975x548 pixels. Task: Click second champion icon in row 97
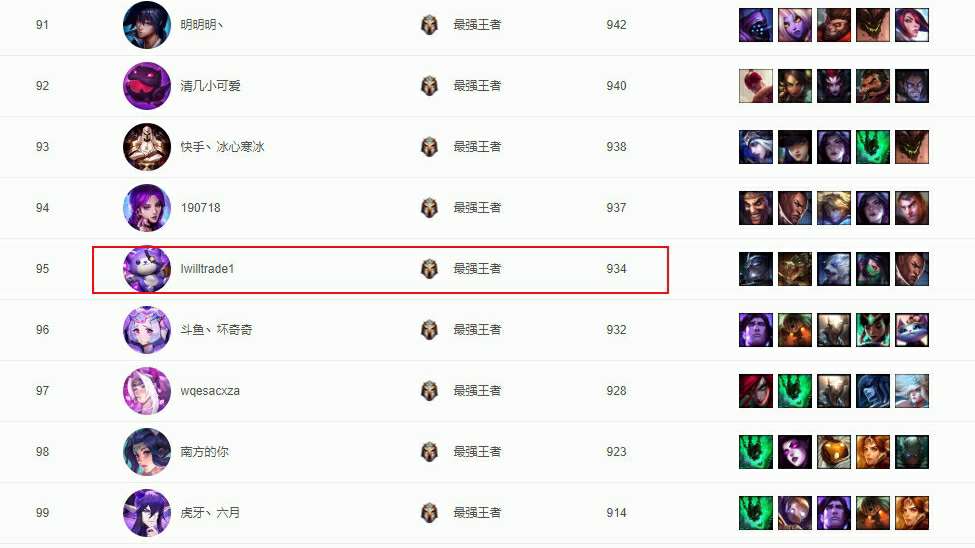[795, 391]
